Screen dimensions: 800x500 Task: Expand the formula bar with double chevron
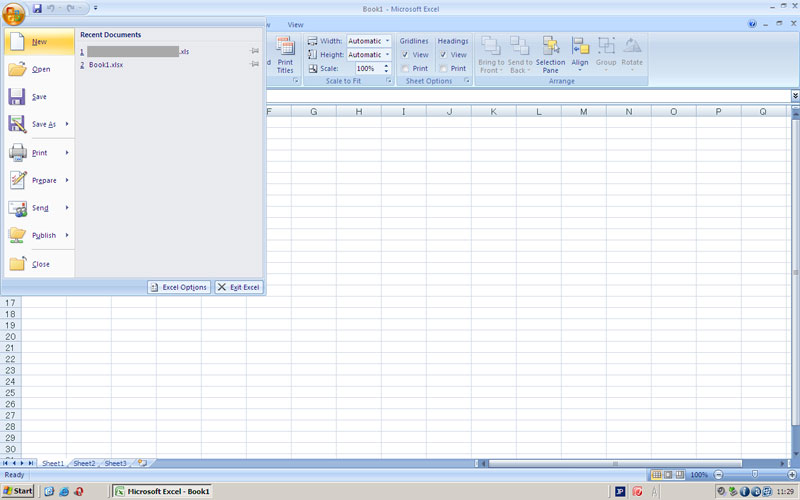pyautogui.click(x=795, y=95)
